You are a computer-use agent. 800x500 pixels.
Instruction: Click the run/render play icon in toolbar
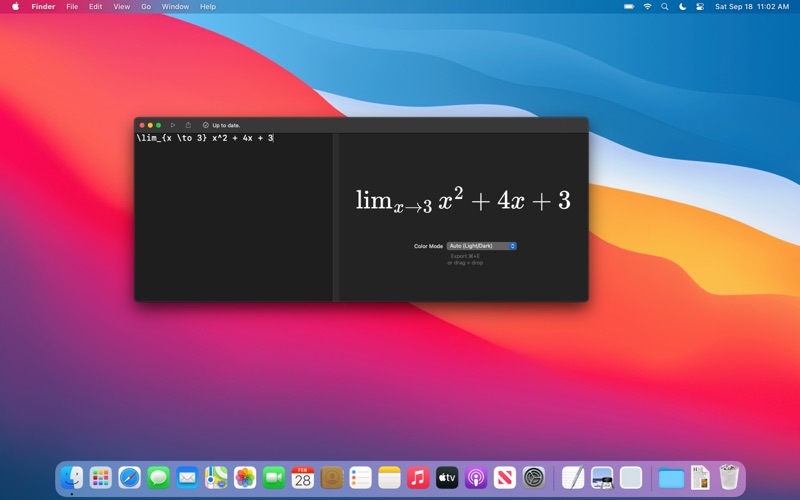point(173,125)
